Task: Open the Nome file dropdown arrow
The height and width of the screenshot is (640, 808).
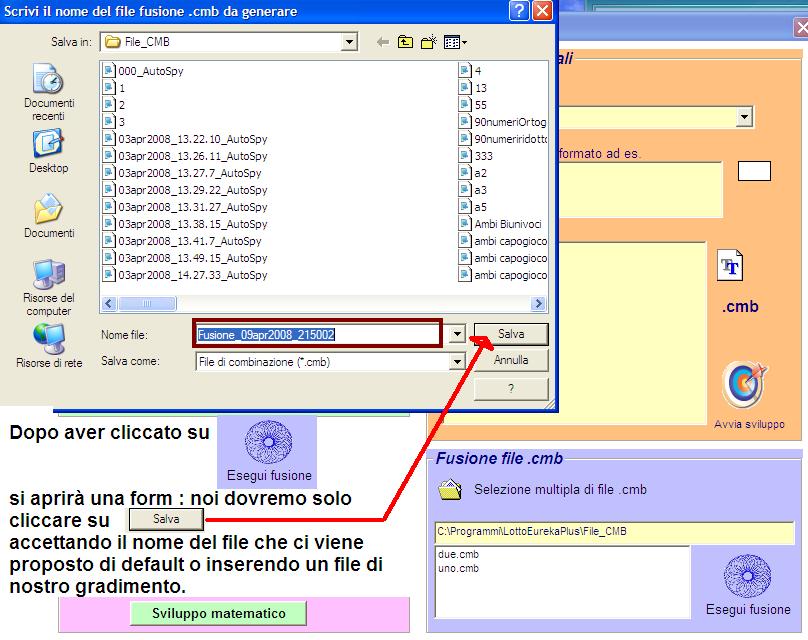Action: (458, 334)
